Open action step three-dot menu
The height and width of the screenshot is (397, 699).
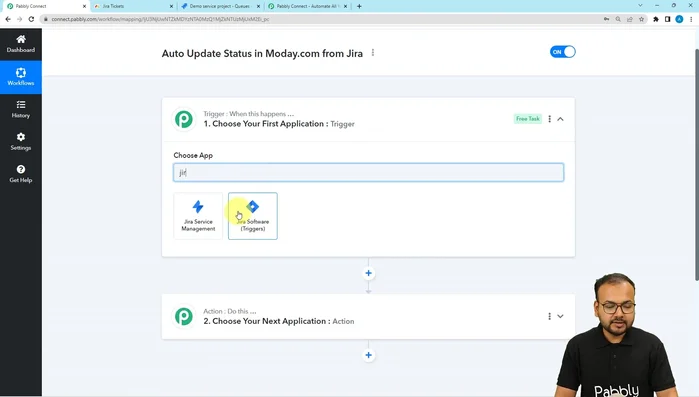coord(549,316)
